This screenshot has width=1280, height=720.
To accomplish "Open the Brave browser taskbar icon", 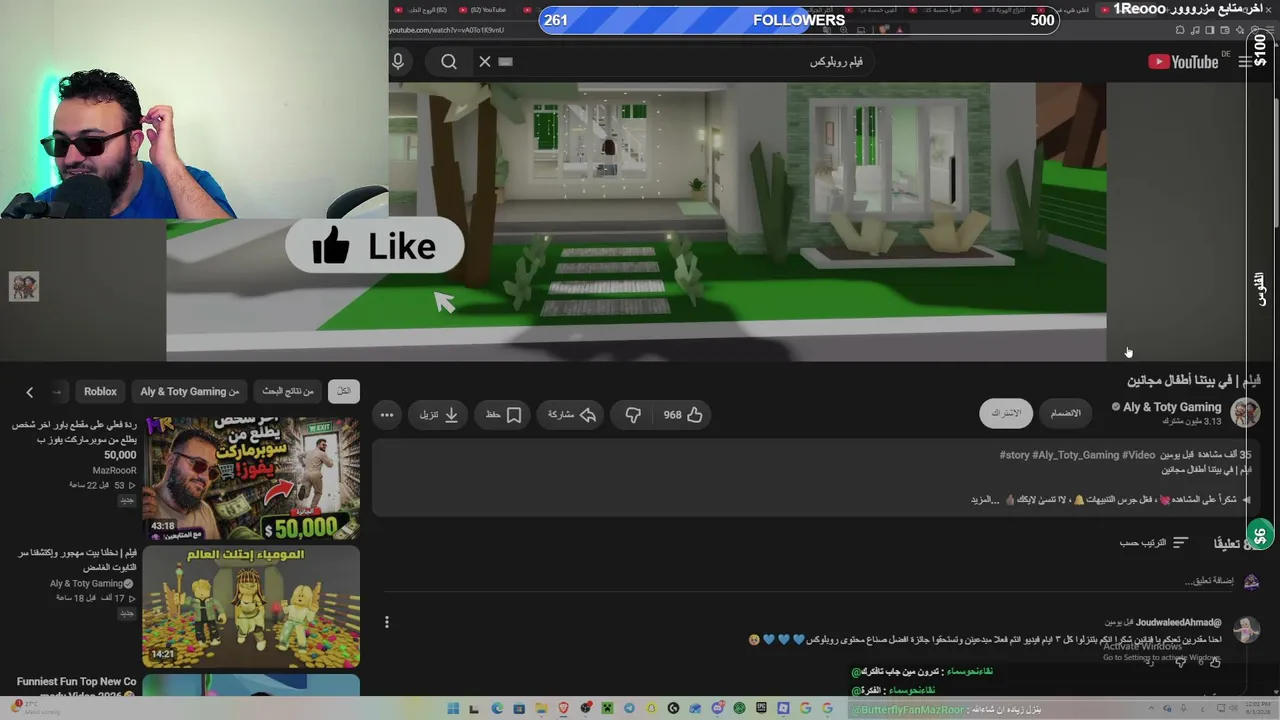I will pyautogui.click(x=563, y=709).
